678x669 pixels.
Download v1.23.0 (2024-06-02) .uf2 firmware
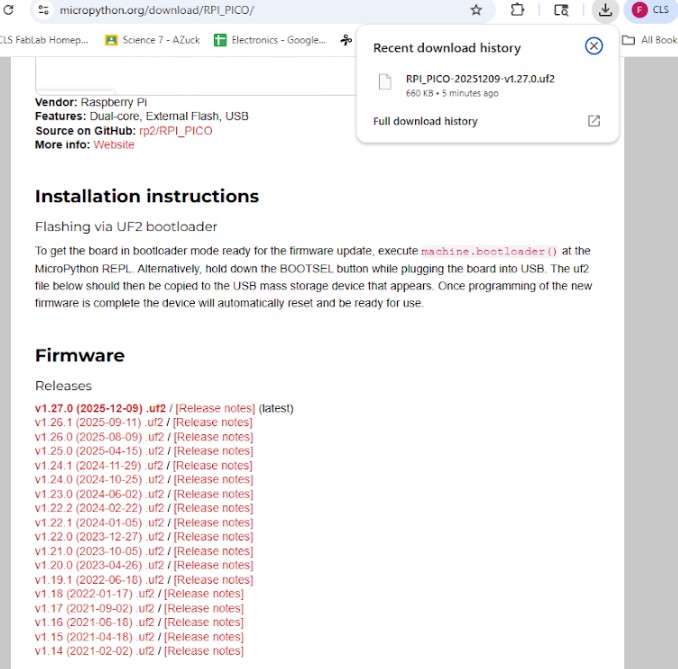[99, 494]
